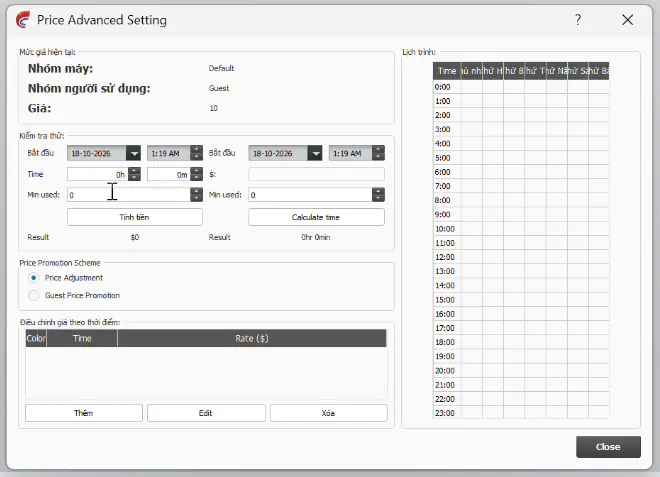
Task: Increase the left Min used value
Action: coord(197,191)
